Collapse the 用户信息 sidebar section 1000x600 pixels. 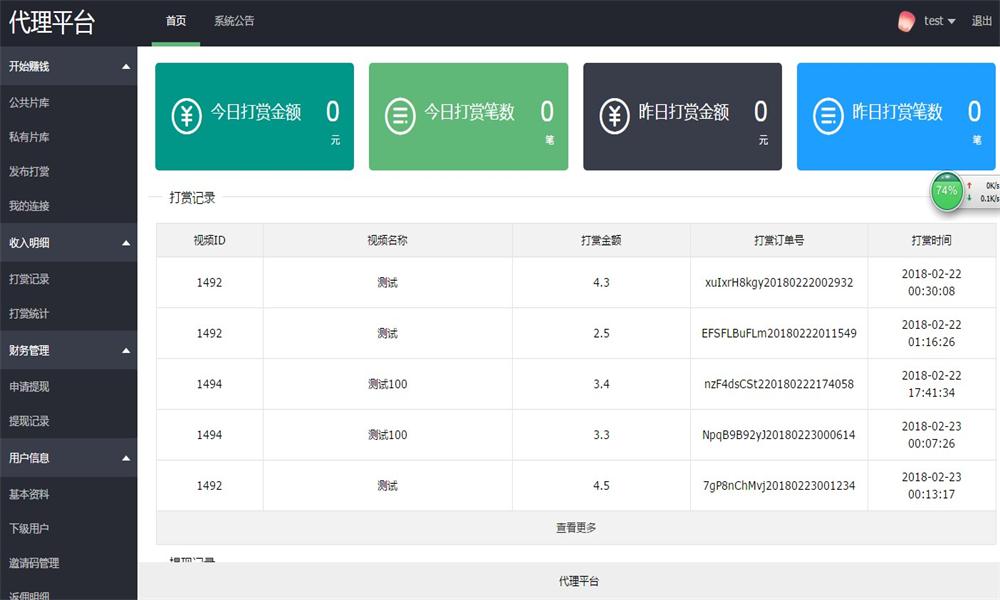point(125,458)
